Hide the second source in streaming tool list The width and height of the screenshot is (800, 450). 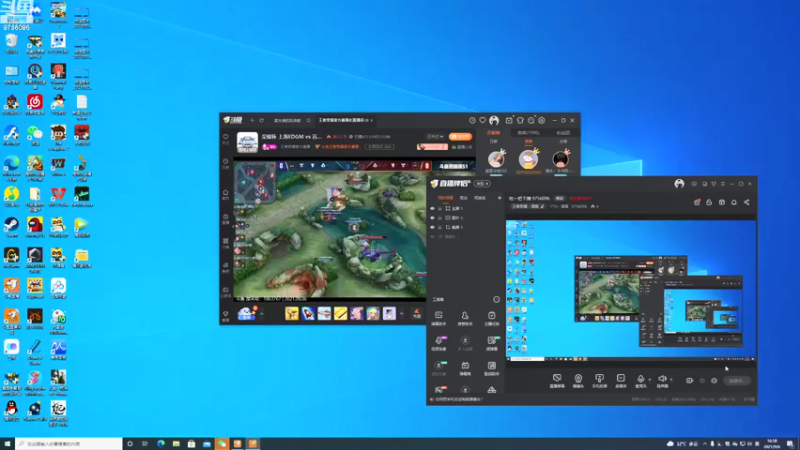tap(432, 218)
